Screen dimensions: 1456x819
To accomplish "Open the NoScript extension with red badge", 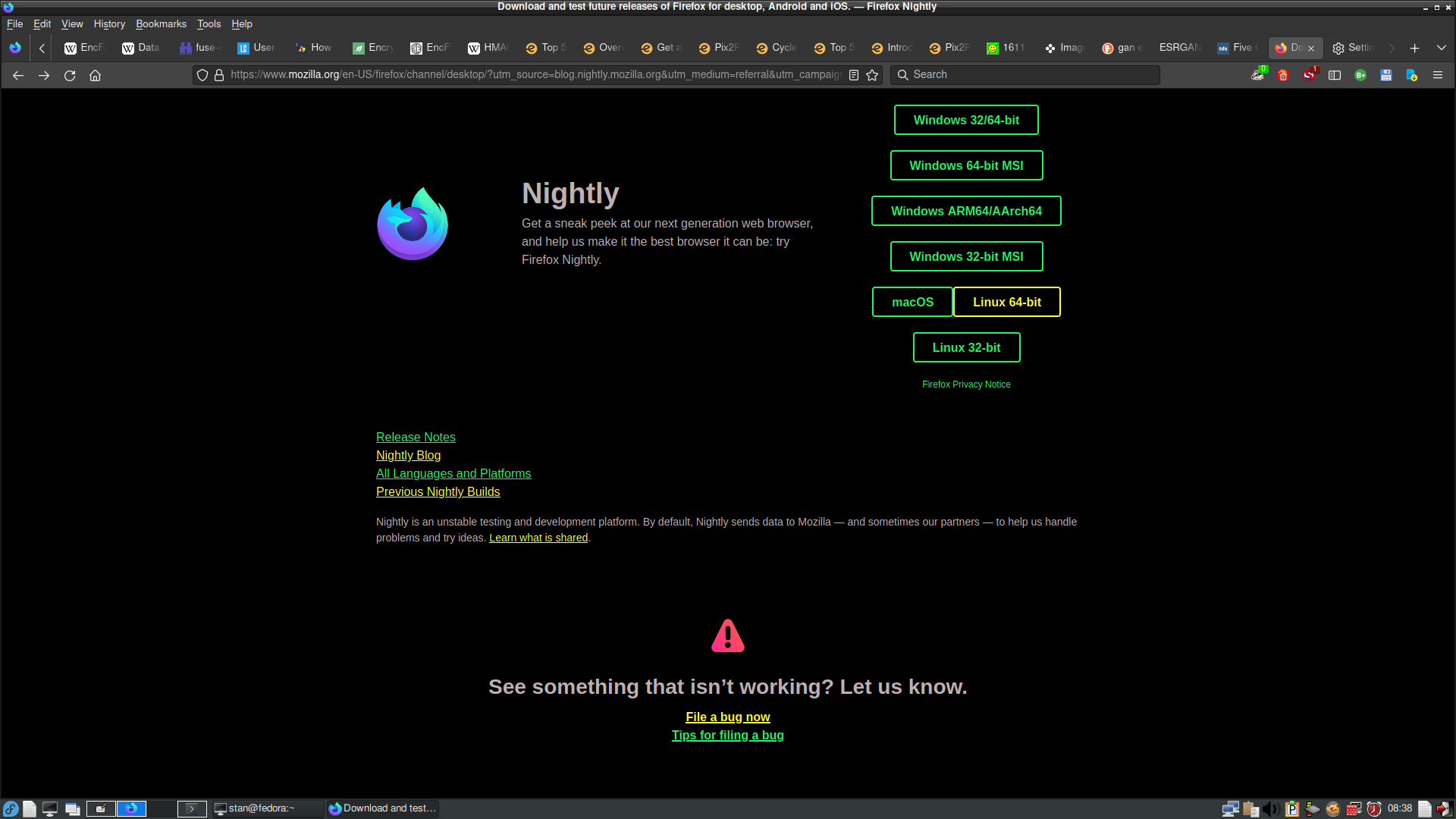I will point(1310,74).
